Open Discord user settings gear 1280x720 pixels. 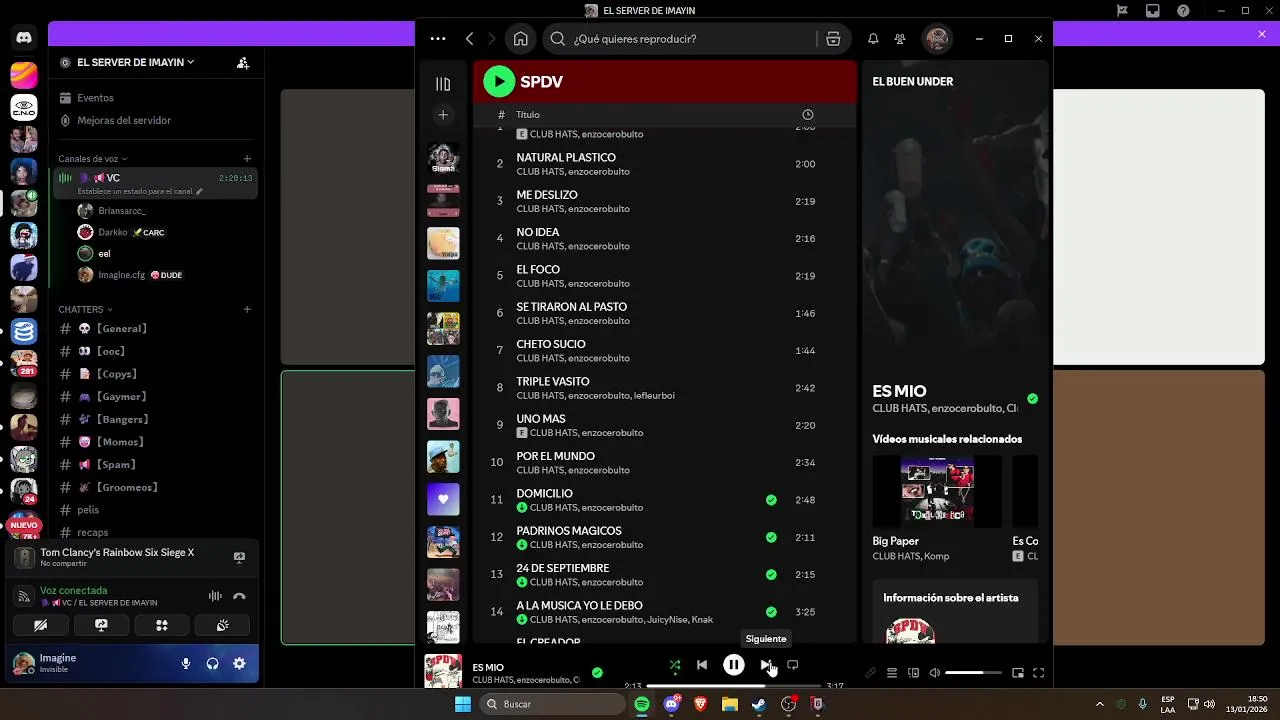coord(239,663)
